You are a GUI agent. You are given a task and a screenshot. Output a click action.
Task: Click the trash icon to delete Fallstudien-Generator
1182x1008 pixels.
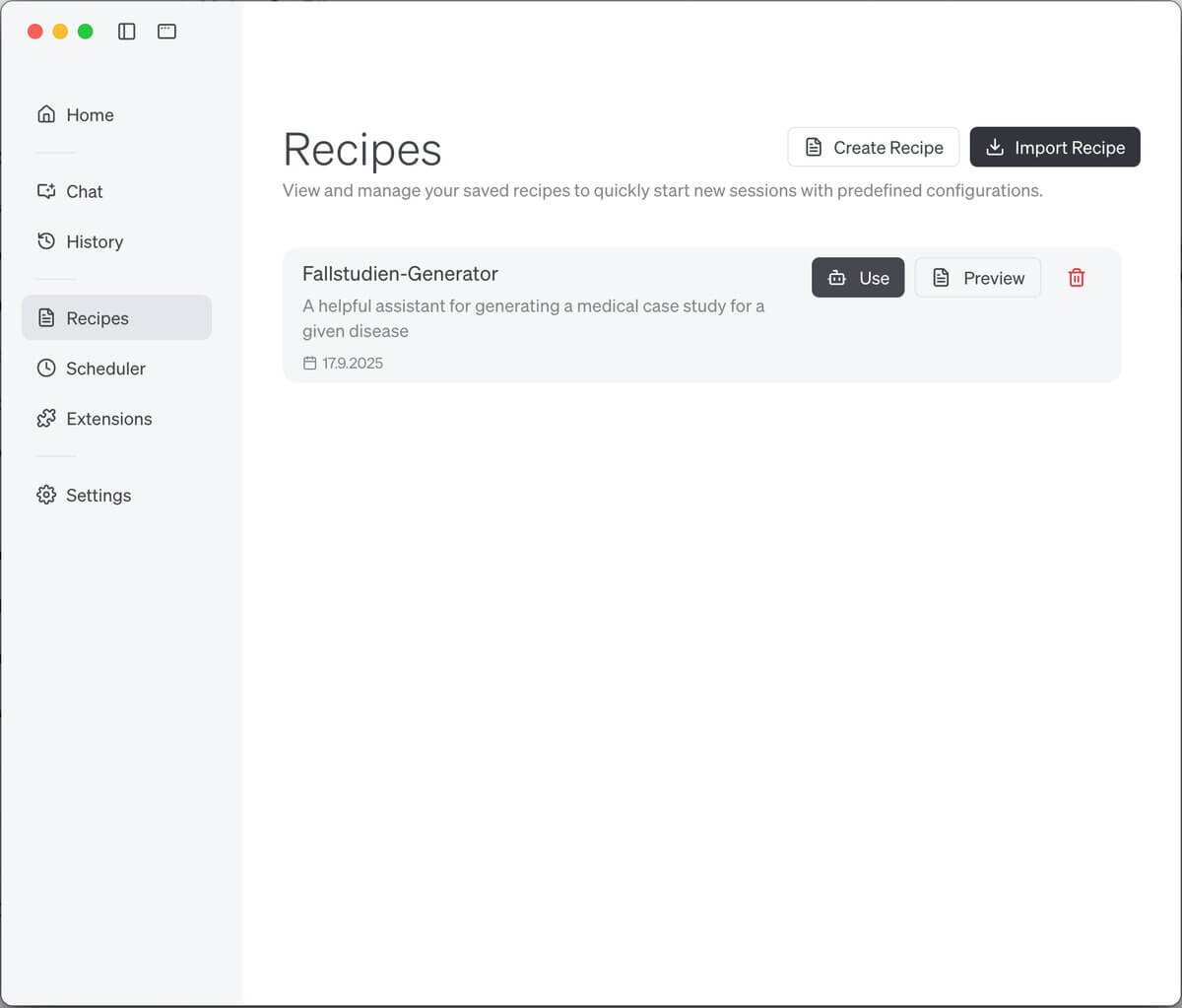coord(1077,277)
